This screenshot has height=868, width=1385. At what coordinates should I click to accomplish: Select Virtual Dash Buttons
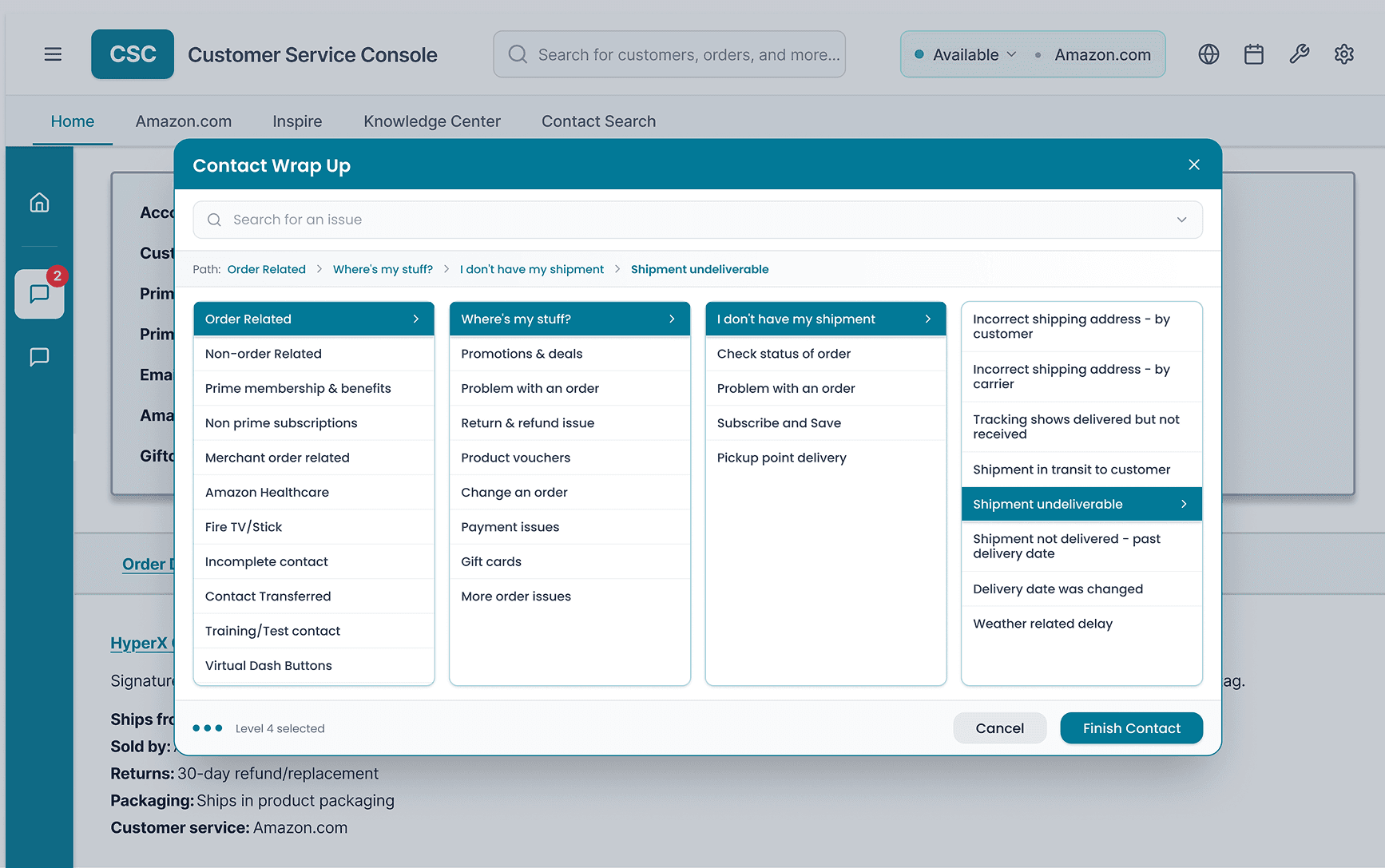pos(314,666)
